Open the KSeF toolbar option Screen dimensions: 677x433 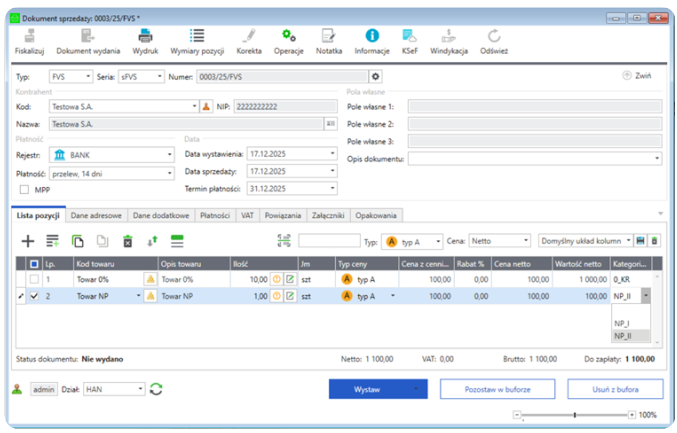410,37
